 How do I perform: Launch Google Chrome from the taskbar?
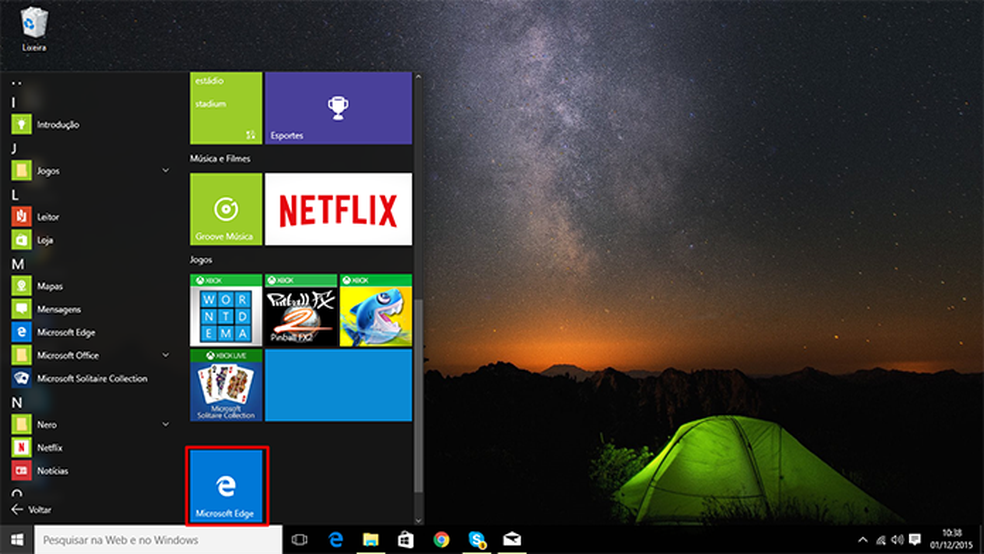point(441,540)
